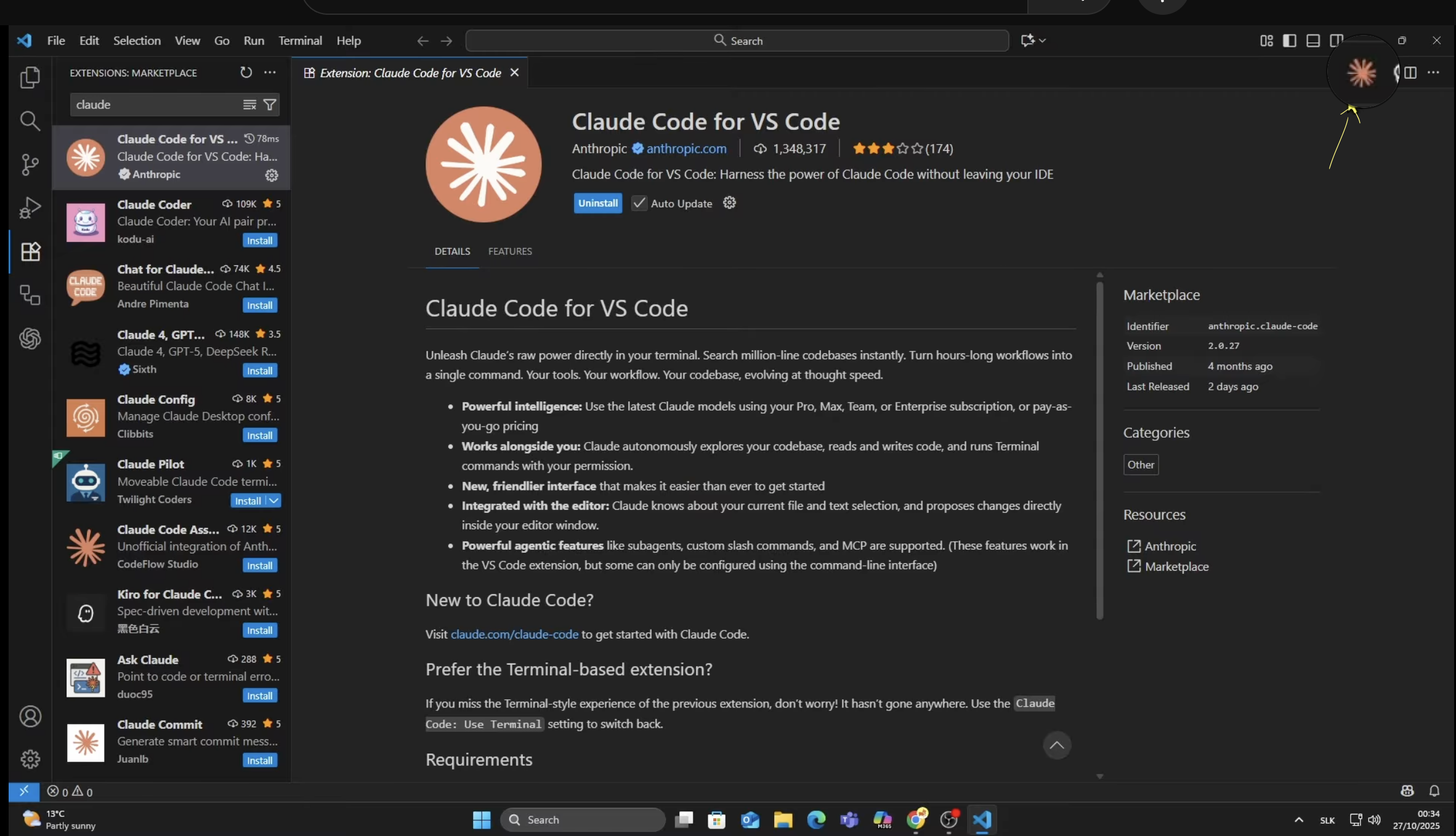Open the weather widget in taskbar
Viewport: 1456px width, 836px height.
(x=59, y=819)
